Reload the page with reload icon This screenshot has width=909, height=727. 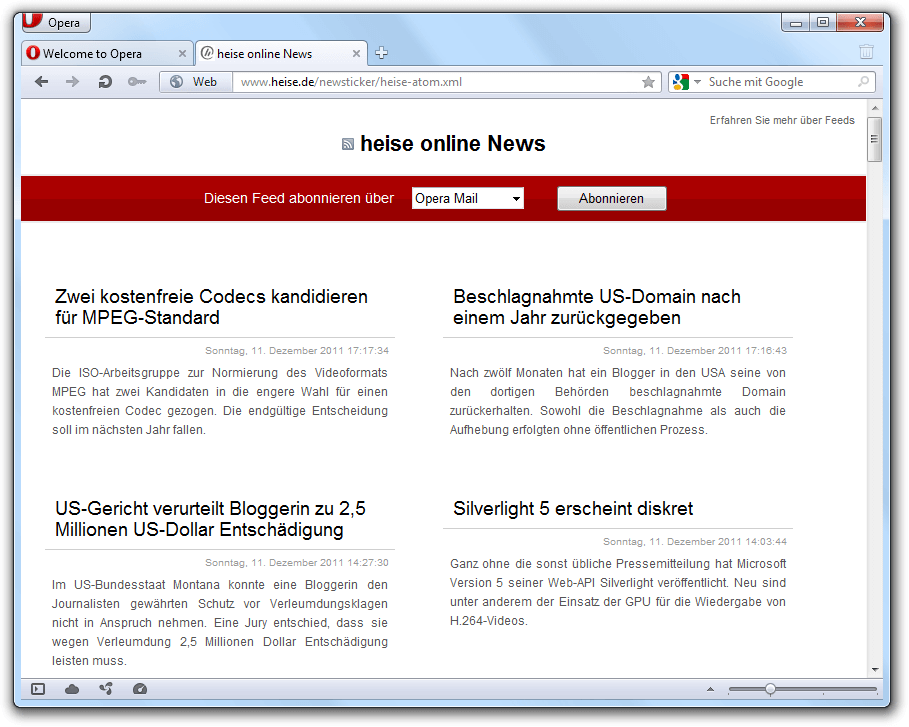pos(105,82)
